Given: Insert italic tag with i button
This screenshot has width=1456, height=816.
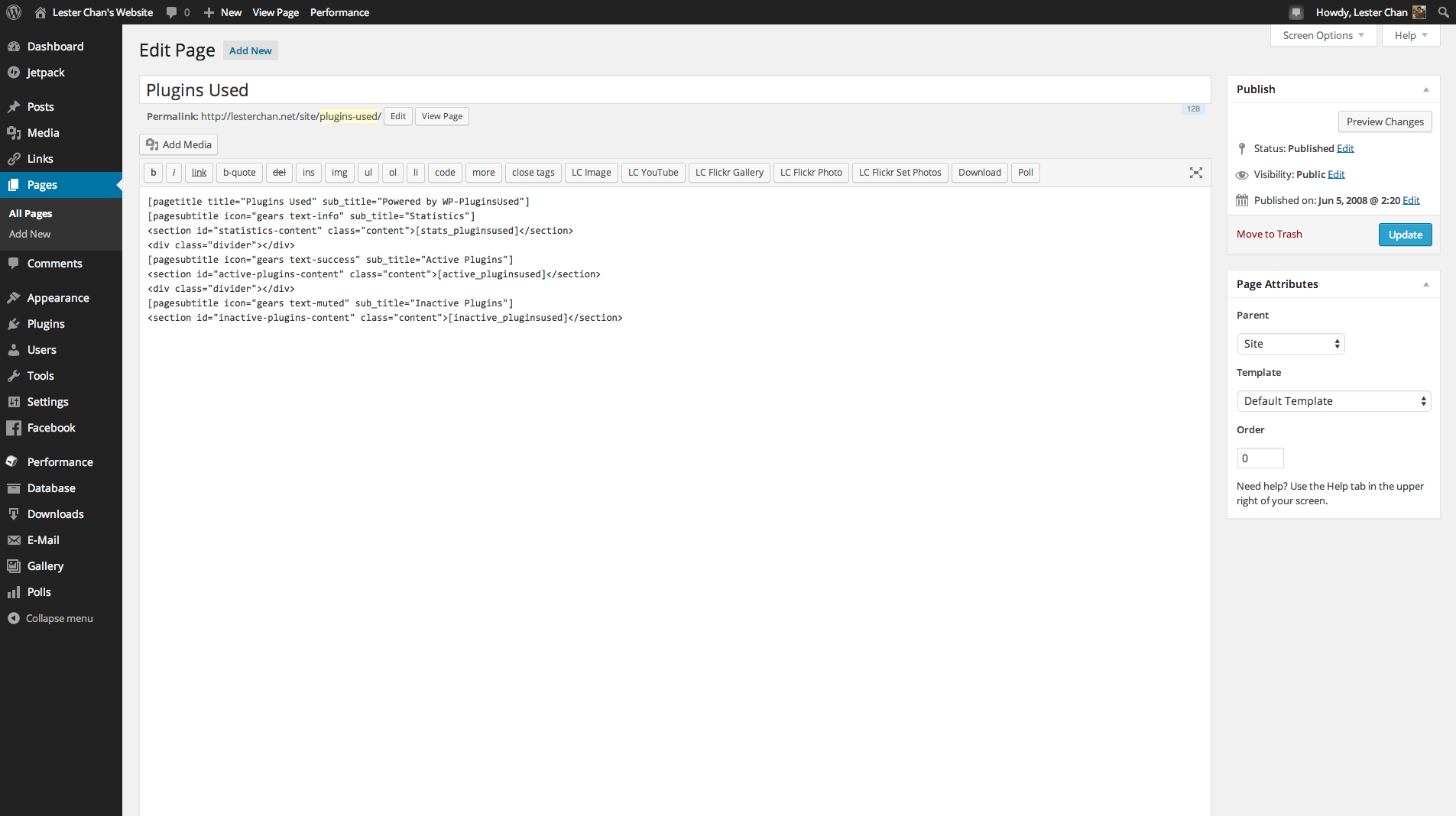Looking at the screenshot, I should coord(173,173).
